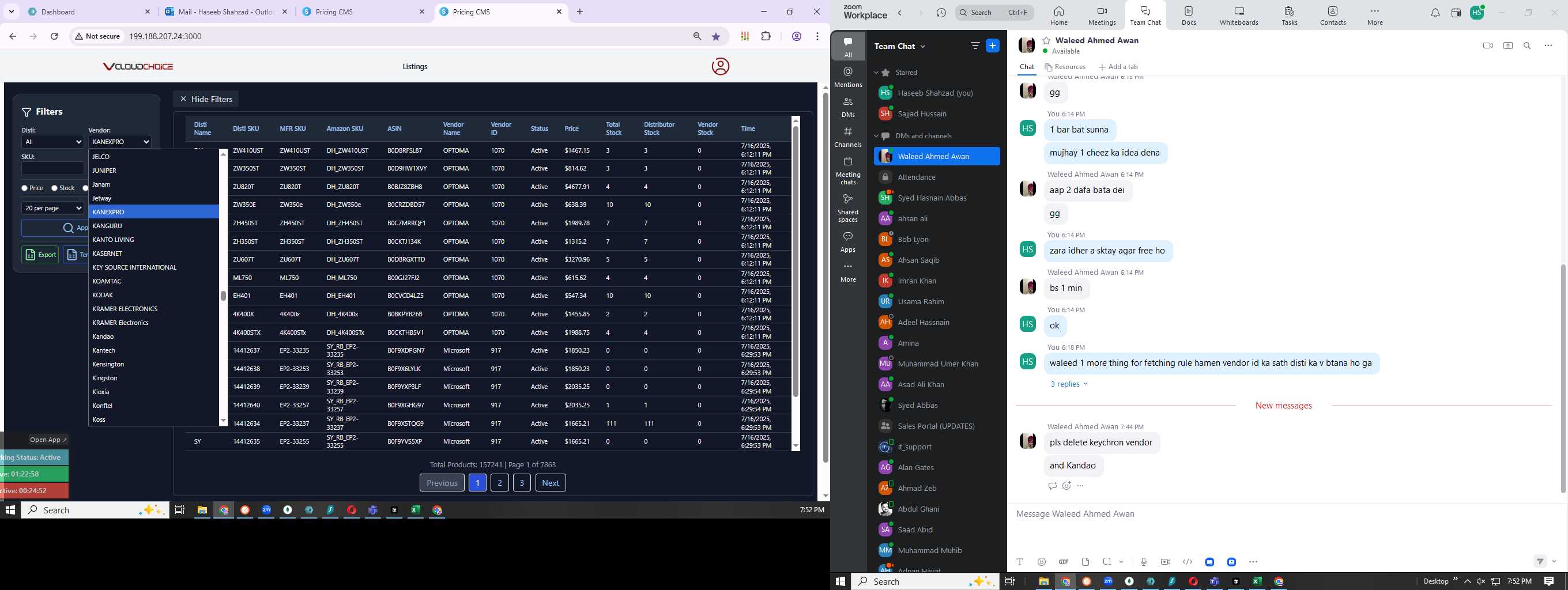Click the Chrome extensions puzzle icon

(x=766, y=36)
